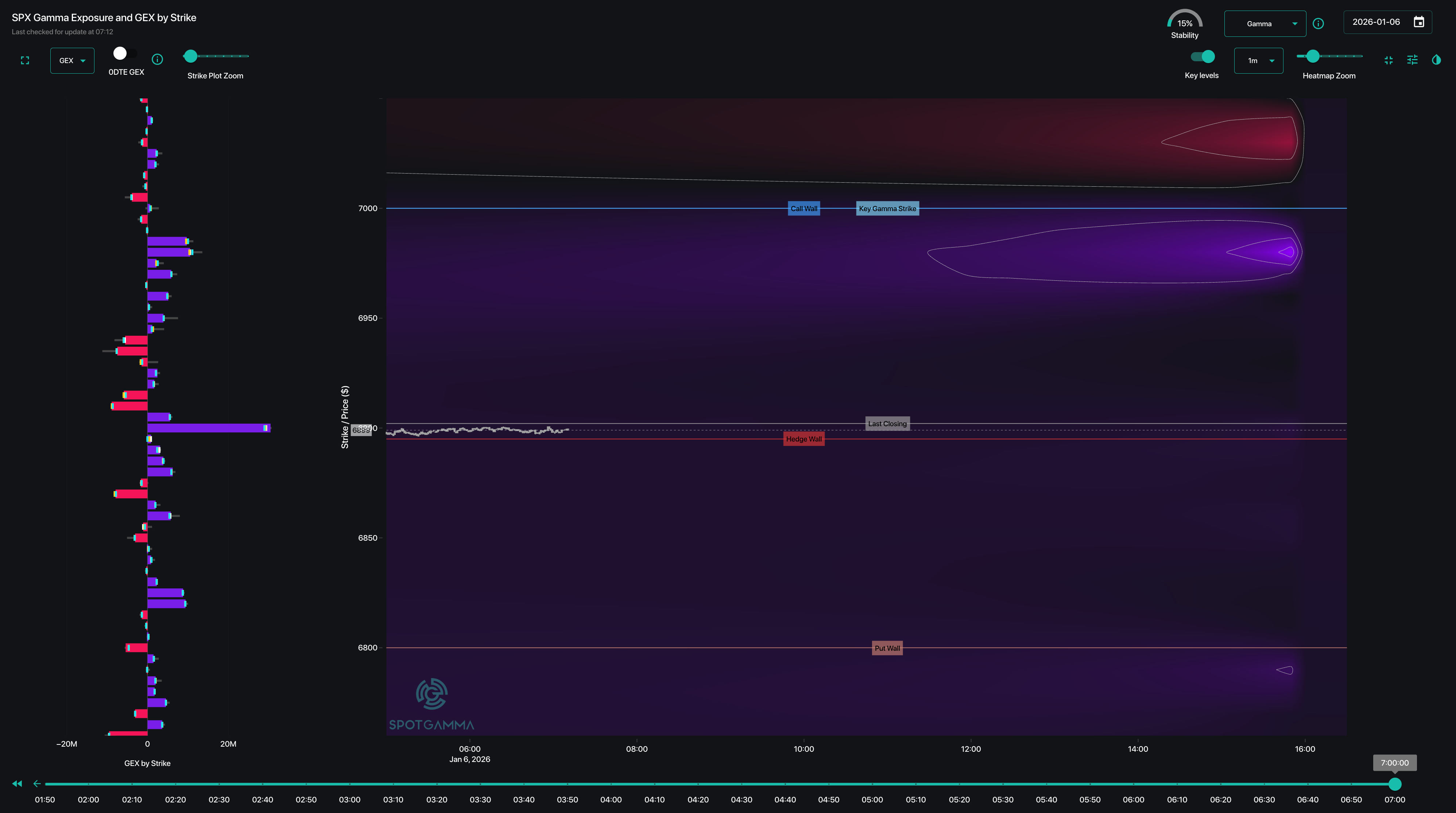This screenshot has width=1456, height=813.
Task: Open the 1m interval dropdown
Action: (1258, 61)
